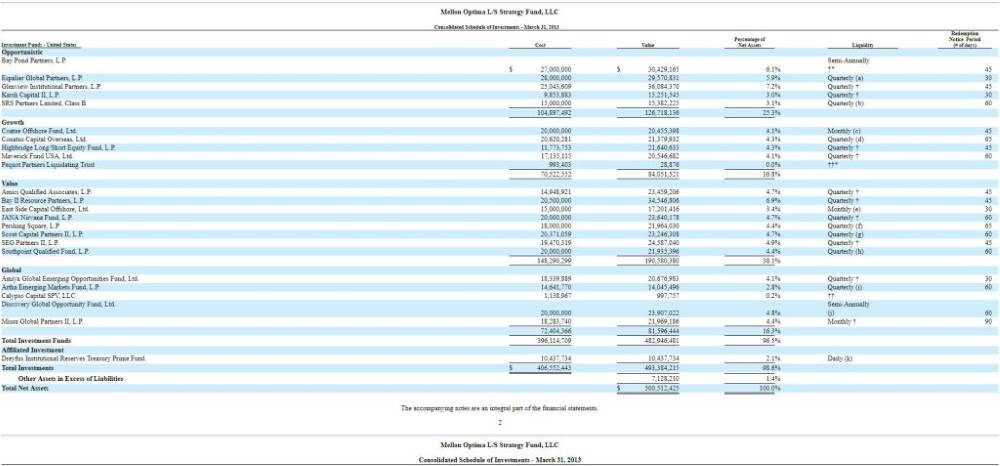Image resolution: width=1000 pixels, height=466 pixels.
Task: Click 'Conatus Capital Overseas, Ltd.'
Action: tap(44, 139)
